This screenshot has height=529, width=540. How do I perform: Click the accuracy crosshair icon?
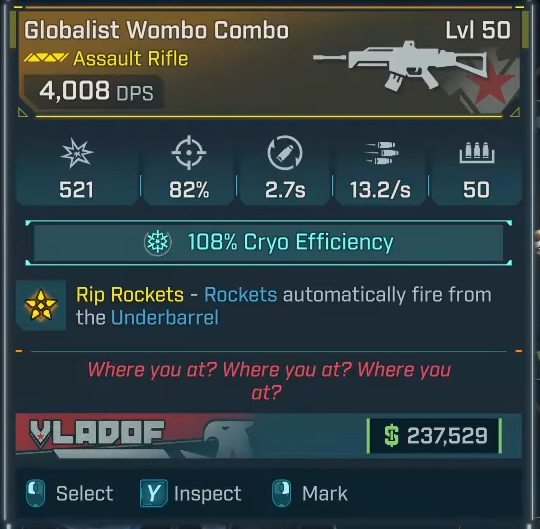click(x=189, y=153)
